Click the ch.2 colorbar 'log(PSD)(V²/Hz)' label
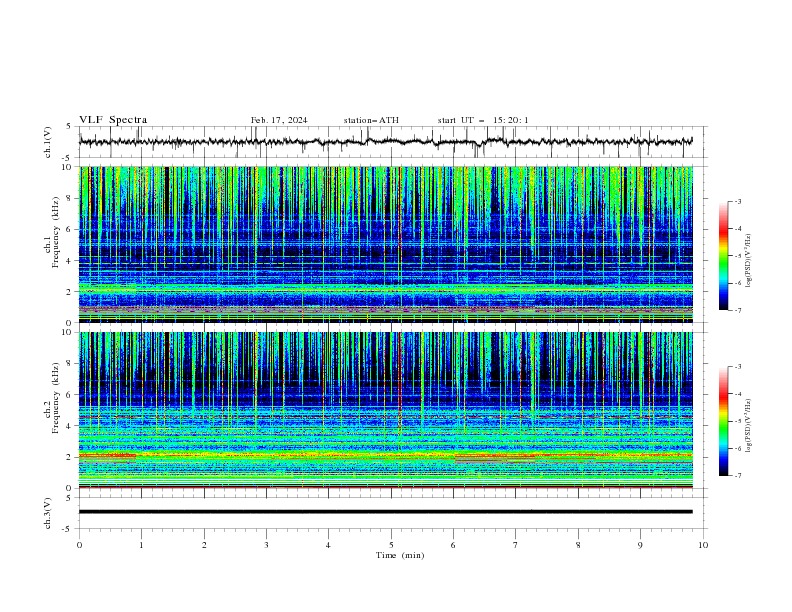 click(748, 426)
